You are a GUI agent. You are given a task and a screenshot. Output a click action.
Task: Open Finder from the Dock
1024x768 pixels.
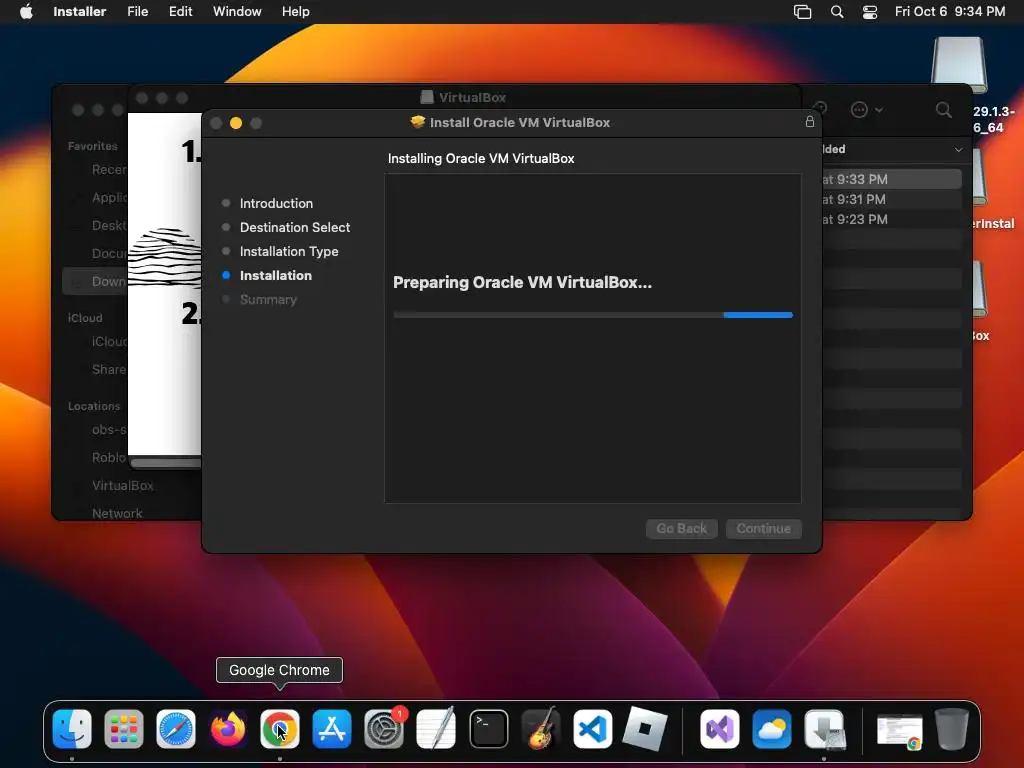click(72, 729)
